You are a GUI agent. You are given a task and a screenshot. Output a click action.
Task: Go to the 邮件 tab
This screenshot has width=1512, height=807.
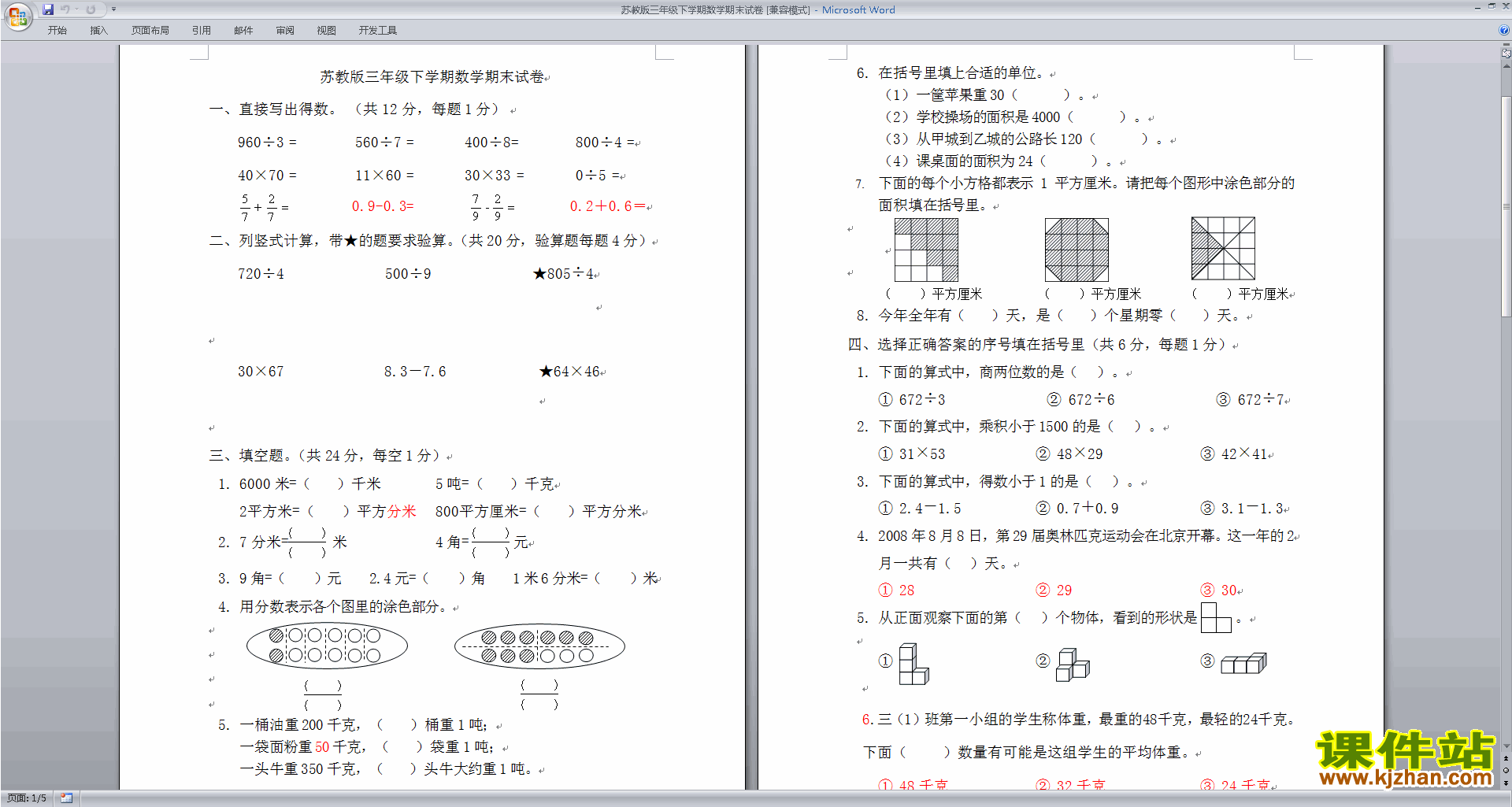coord(243,31)
